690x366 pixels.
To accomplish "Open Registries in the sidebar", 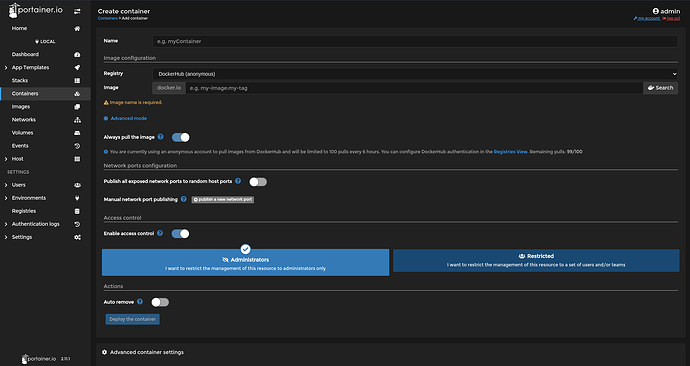I will pos(24,211).
